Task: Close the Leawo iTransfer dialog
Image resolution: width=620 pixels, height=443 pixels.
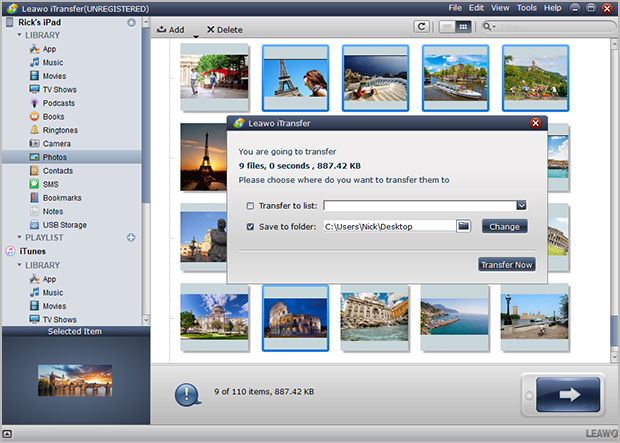Action: [535, 123]
